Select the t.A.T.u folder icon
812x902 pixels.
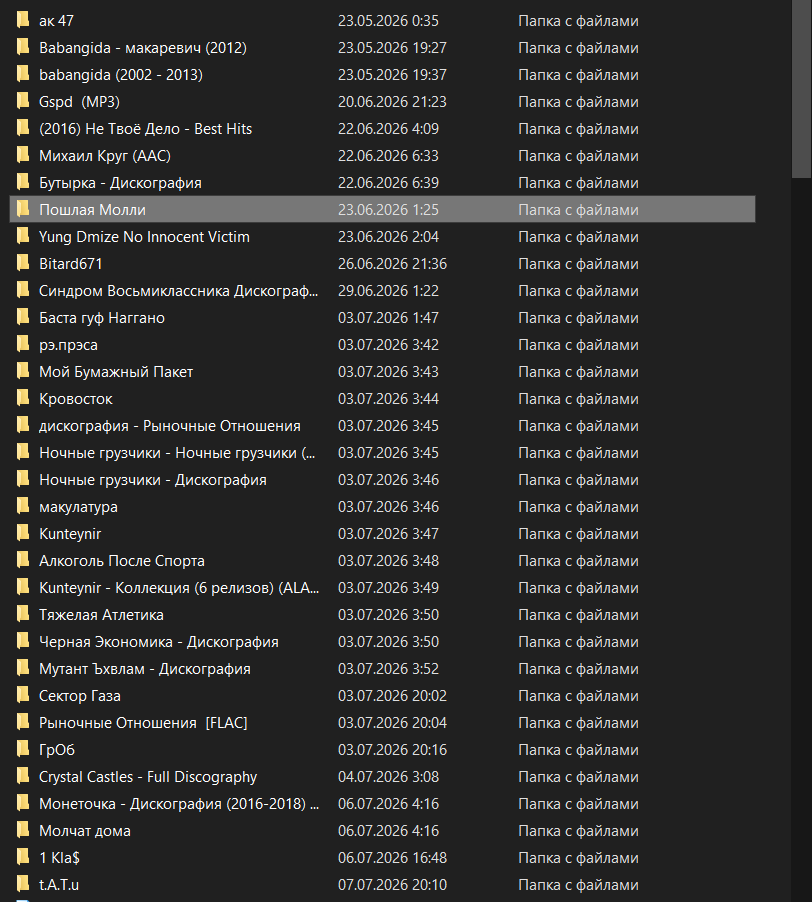23,884
